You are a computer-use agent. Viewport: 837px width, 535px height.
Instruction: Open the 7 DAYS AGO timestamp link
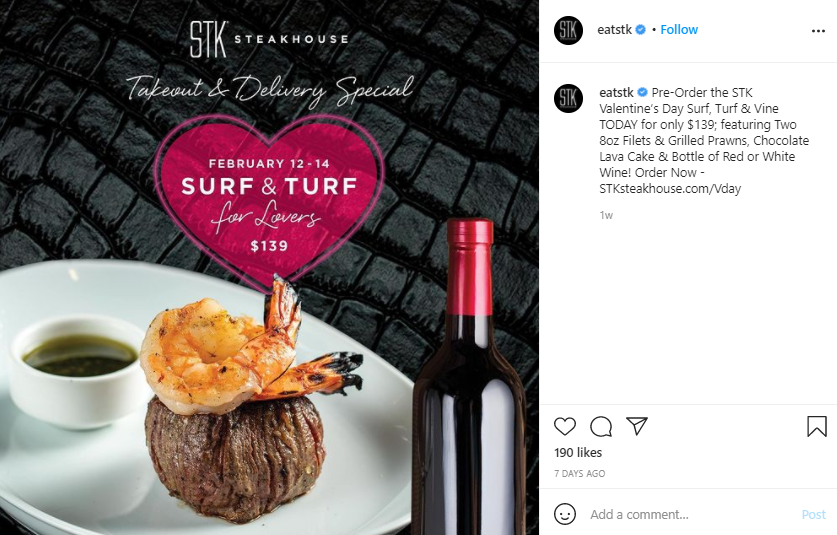[x=579, y=474]
